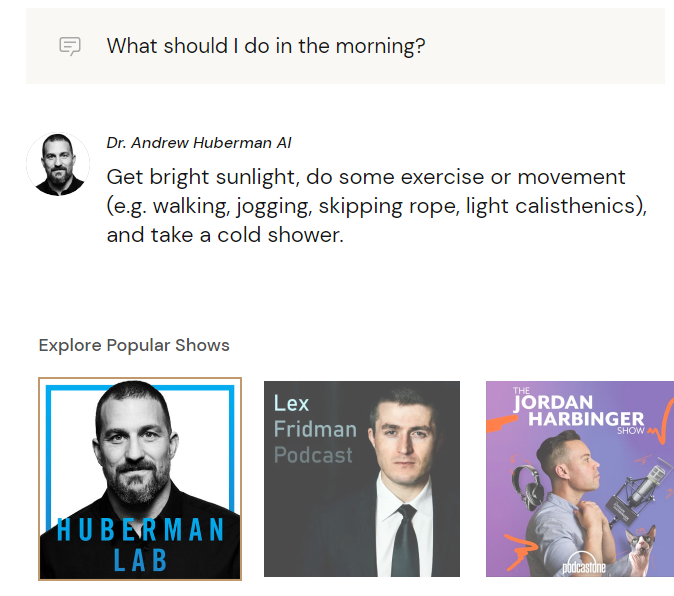
Task: Click the answer line starting "Get bright sunlight"
Action: 366,177
